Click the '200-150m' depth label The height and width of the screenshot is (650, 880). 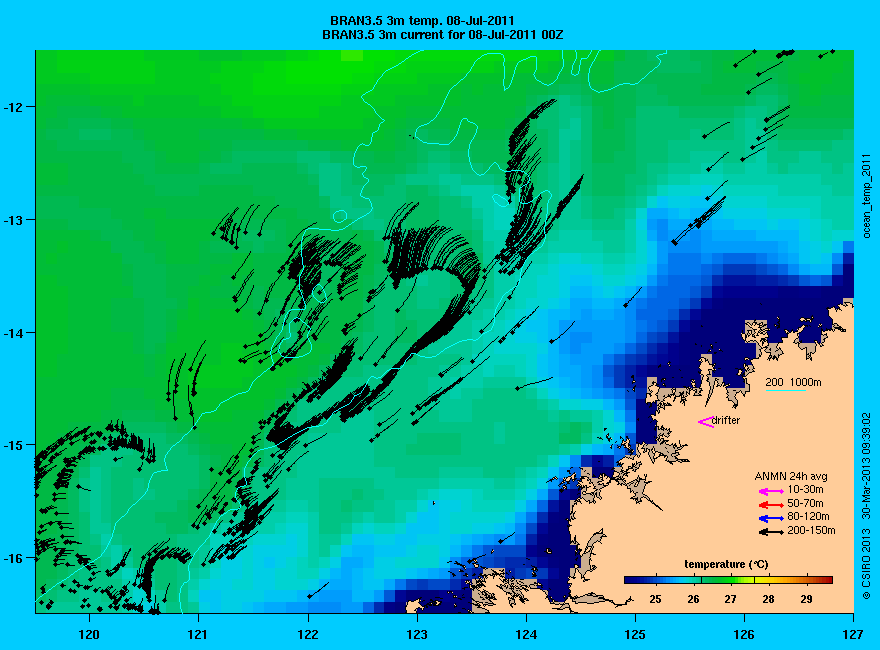pyautogui.click(x=811, y=530)
